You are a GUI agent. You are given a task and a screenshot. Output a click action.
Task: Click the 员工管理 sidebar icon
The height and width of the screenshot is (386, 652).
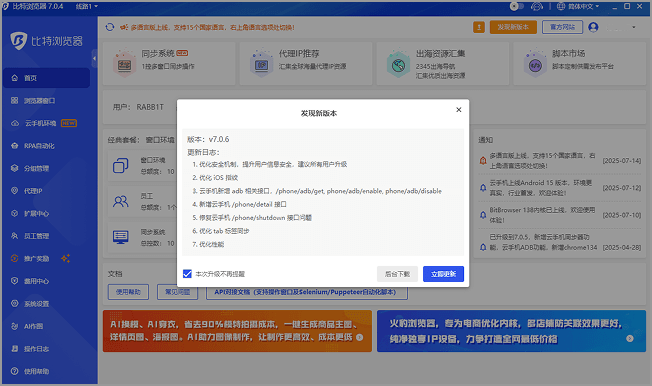click(x=15, y=236)
